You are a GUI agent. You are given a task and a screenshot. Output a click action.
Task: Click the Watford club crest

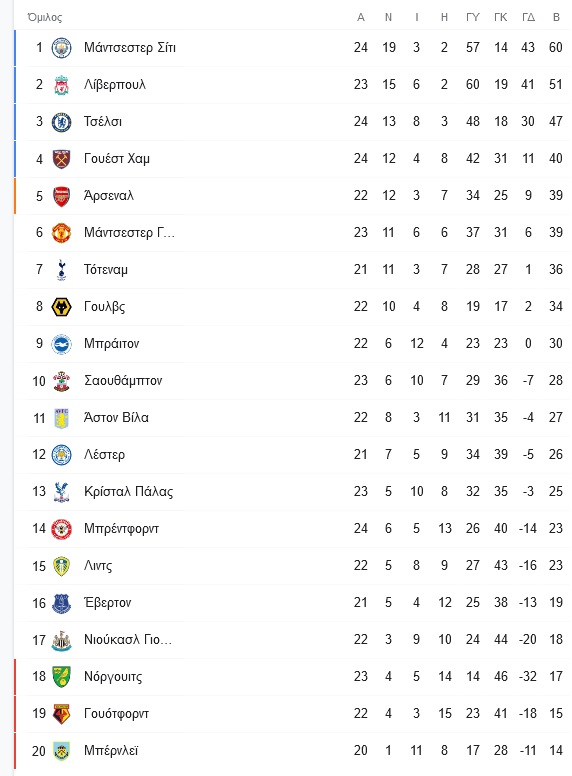click(x=61, y=714)
